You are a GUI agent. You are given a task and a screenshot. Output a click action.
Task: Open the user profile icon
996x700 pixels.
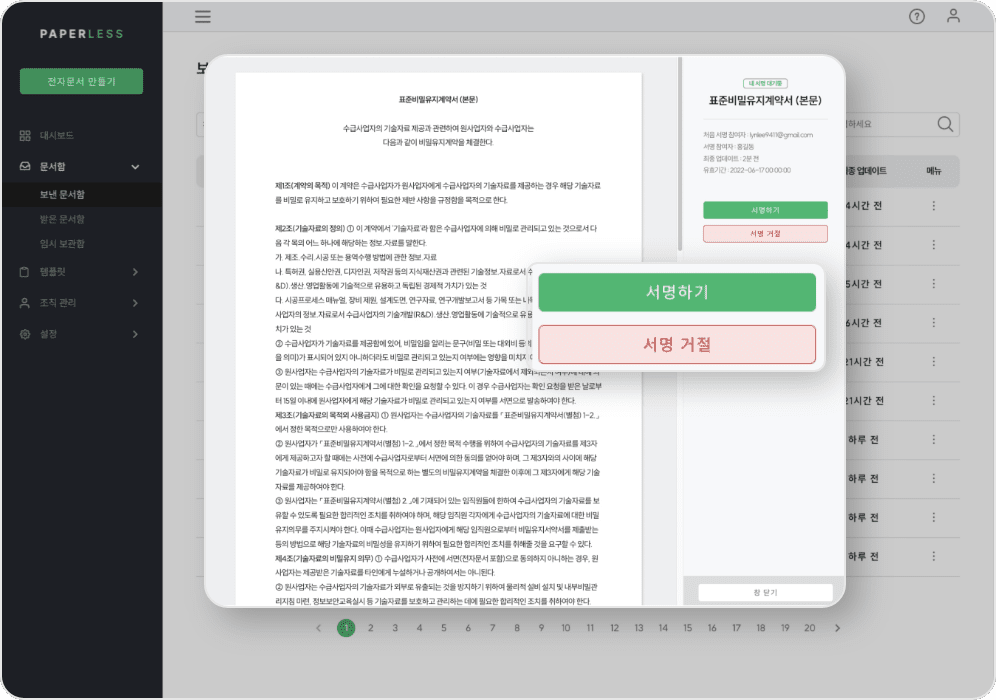(x=953, y=16)
